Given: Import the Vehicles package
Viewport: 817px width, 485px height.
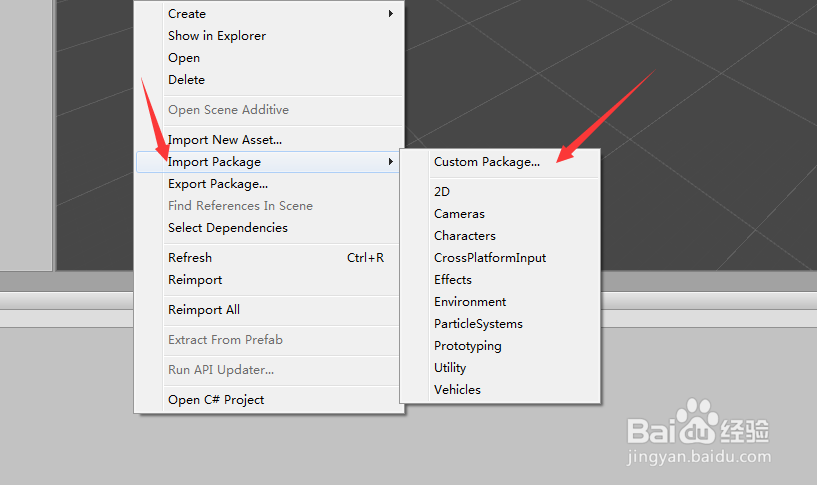Looking at the screenshot, I should [x=500, y=390].
